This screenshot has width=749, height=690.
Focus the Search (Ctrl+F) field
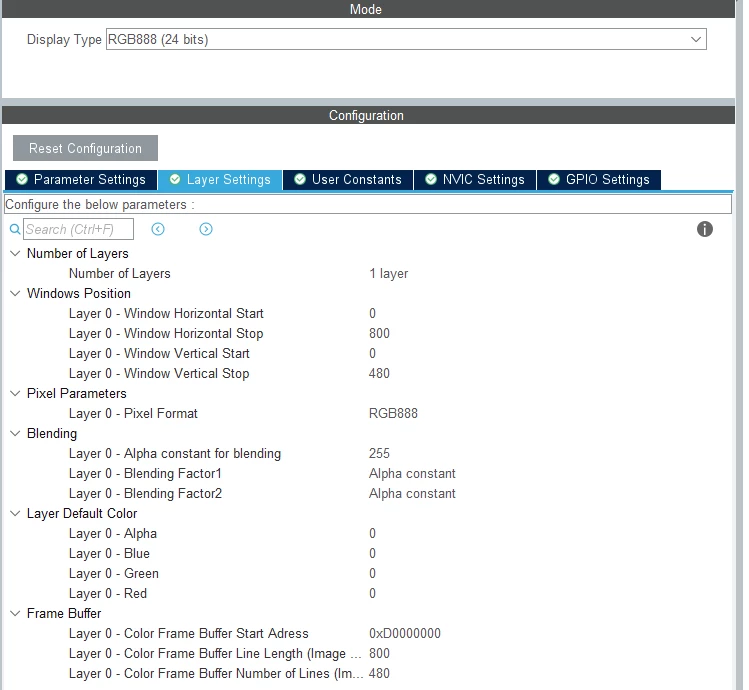pyautogui.click(x=78, y=229)
